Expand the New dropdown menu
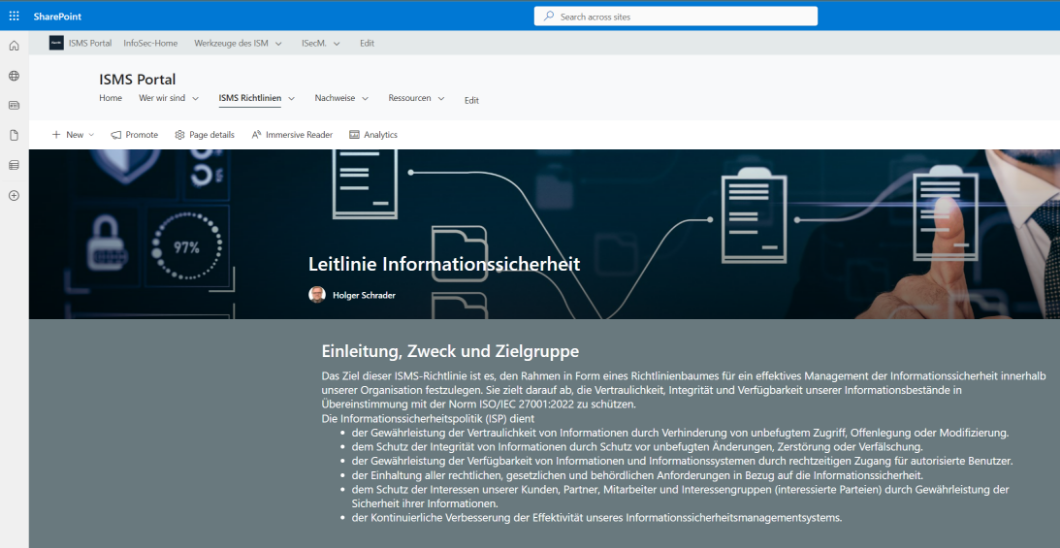This screenshot has height=548, width=1060. [x=73, y=134]
